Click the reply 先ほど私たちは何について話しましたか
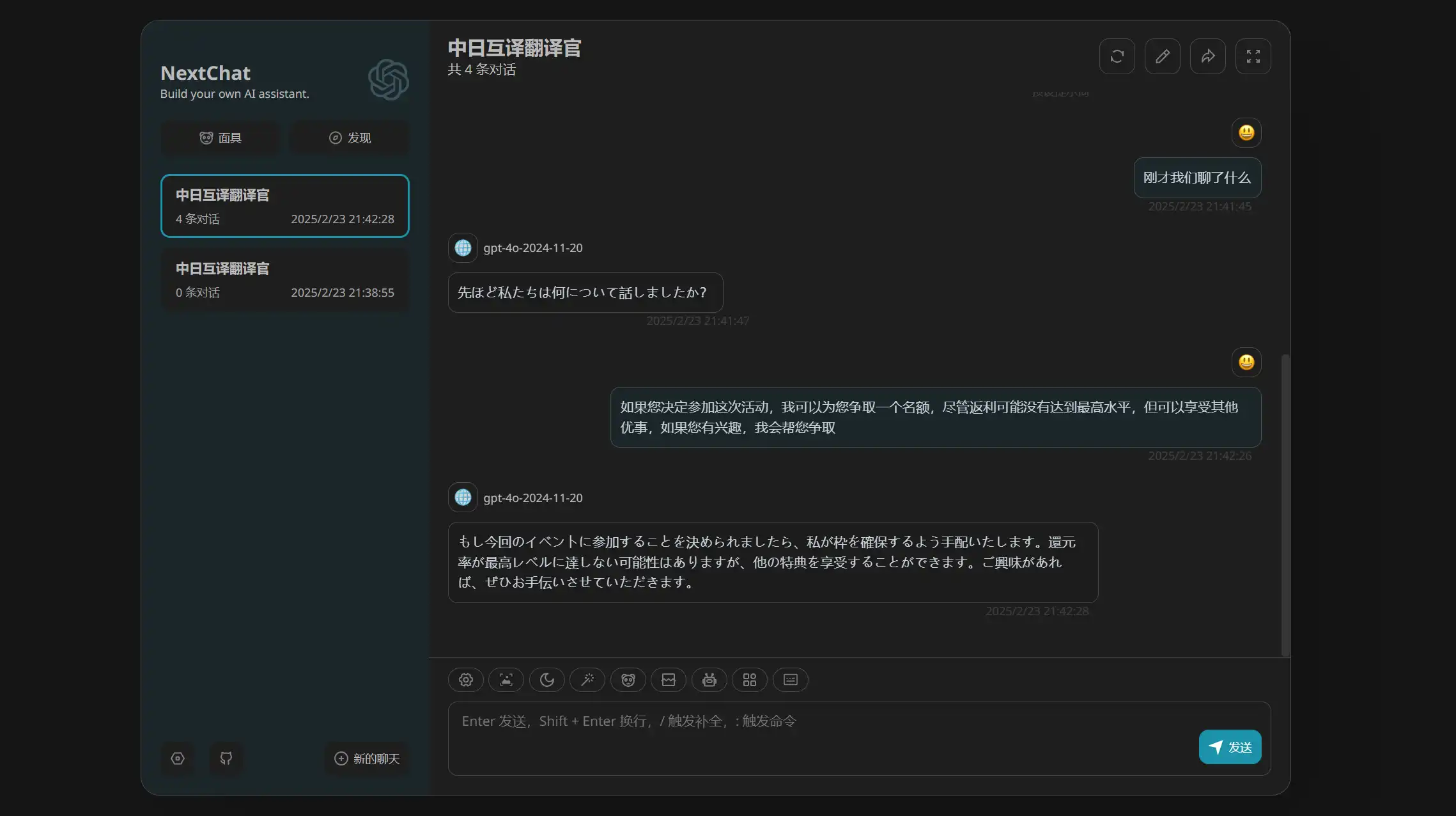Viewport: 1456px width, 816px height. [585, 292]
